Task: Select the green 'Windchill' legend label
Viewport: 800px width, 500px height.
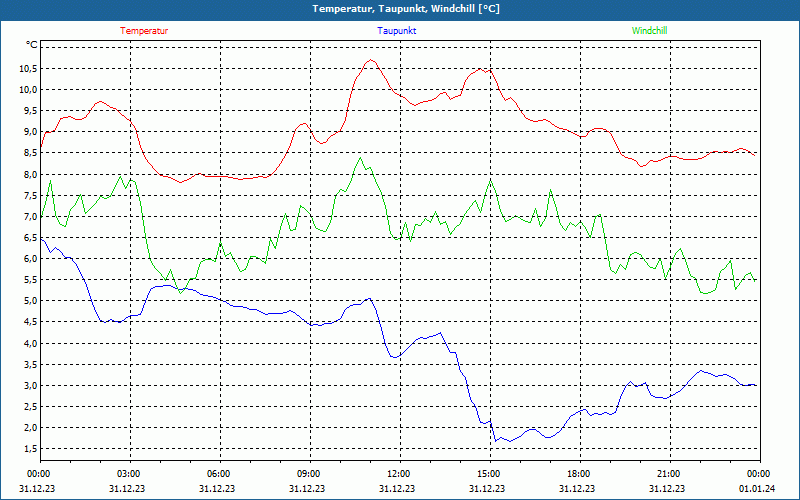Action: tap(649, 31)
